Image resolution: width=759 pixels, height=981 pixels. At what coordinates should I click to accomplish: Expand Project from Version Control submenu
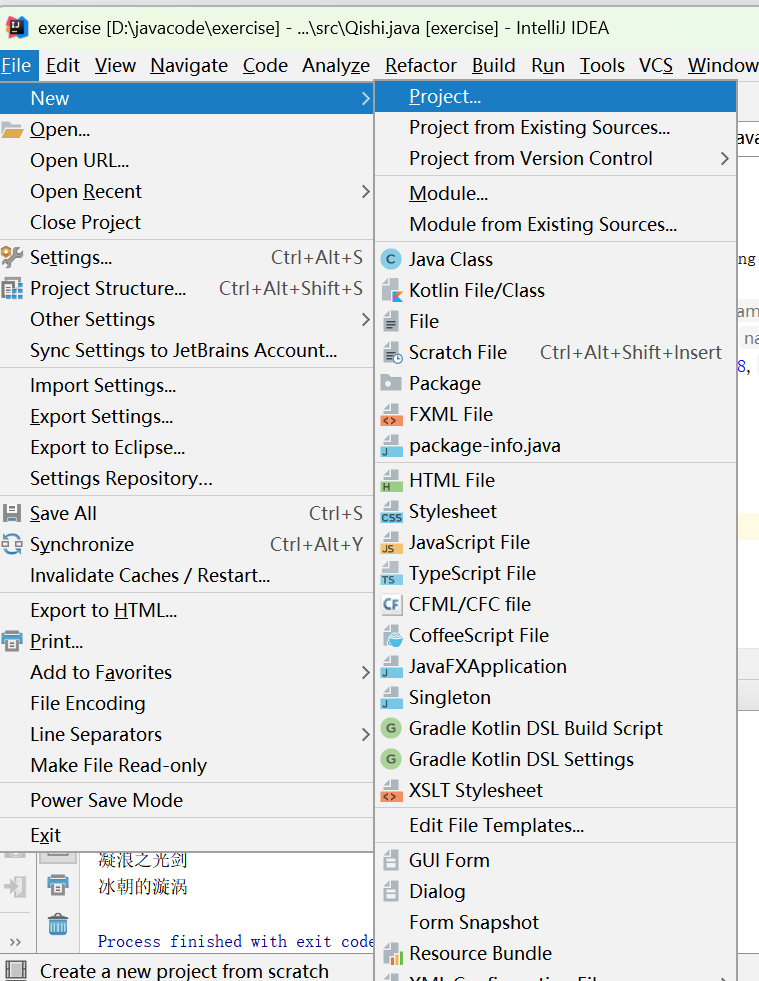click(725, 159)
